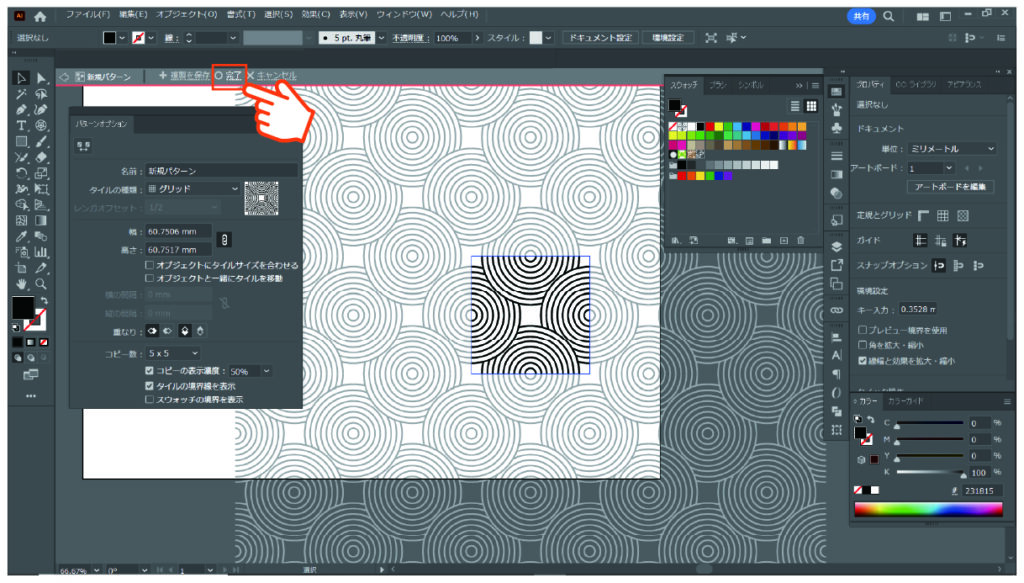Swap fill and stroke colors in toolbox
Screen dimensions: 1024x583
tap(44, 300)
